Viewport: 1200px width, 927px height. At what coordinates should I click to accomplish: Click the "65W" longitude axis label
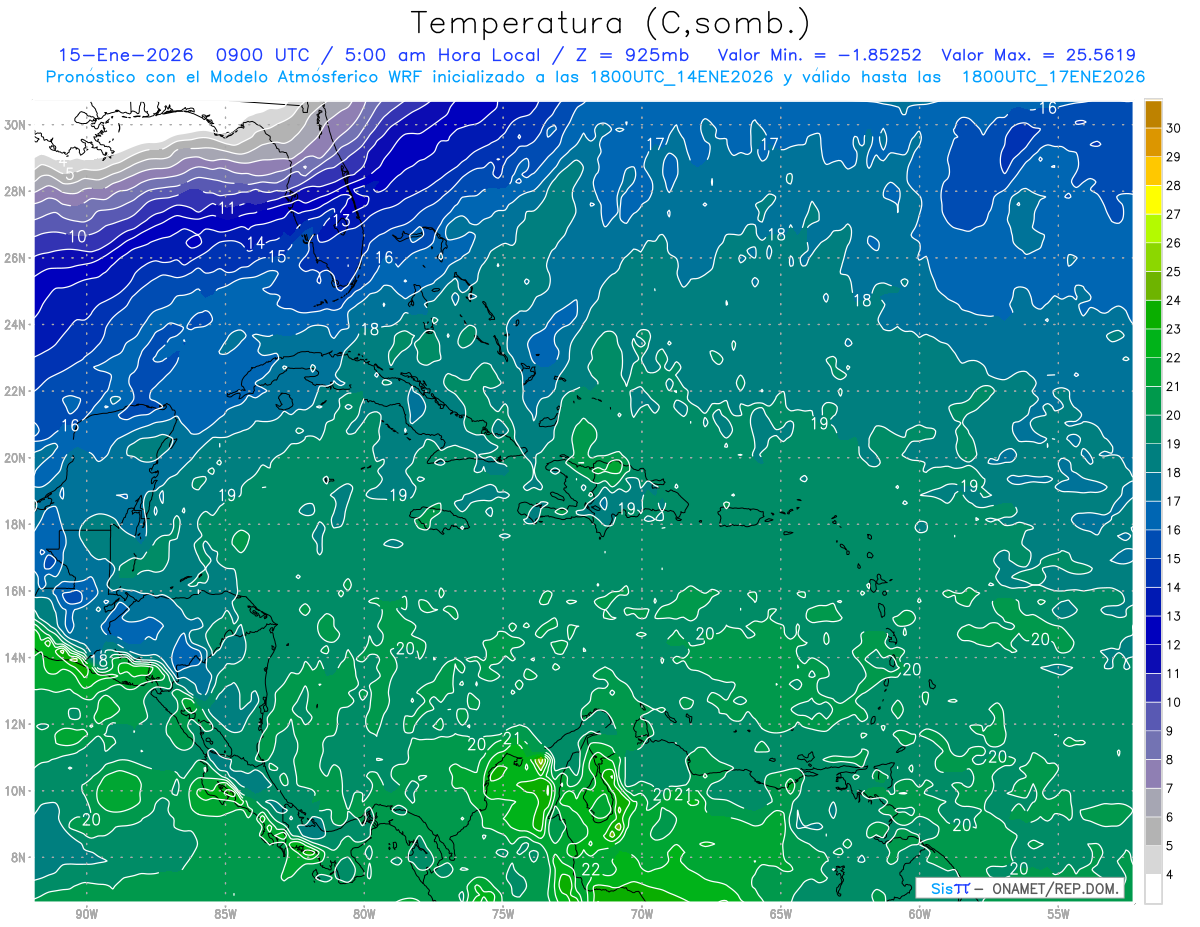point(781,913)
